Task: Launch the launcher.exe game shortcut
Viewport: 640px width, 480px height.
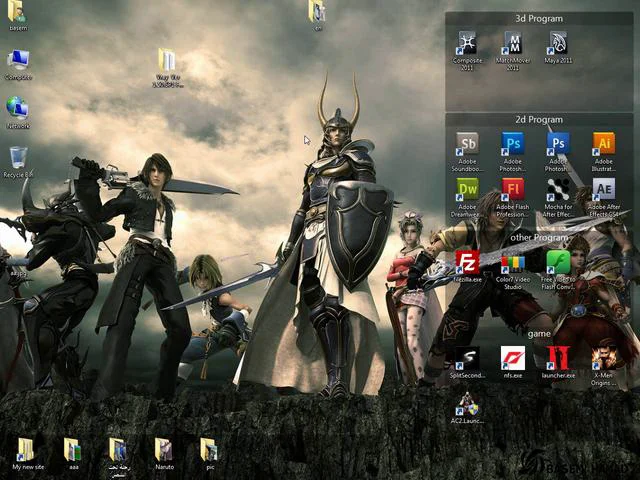Action: point(558,362)
